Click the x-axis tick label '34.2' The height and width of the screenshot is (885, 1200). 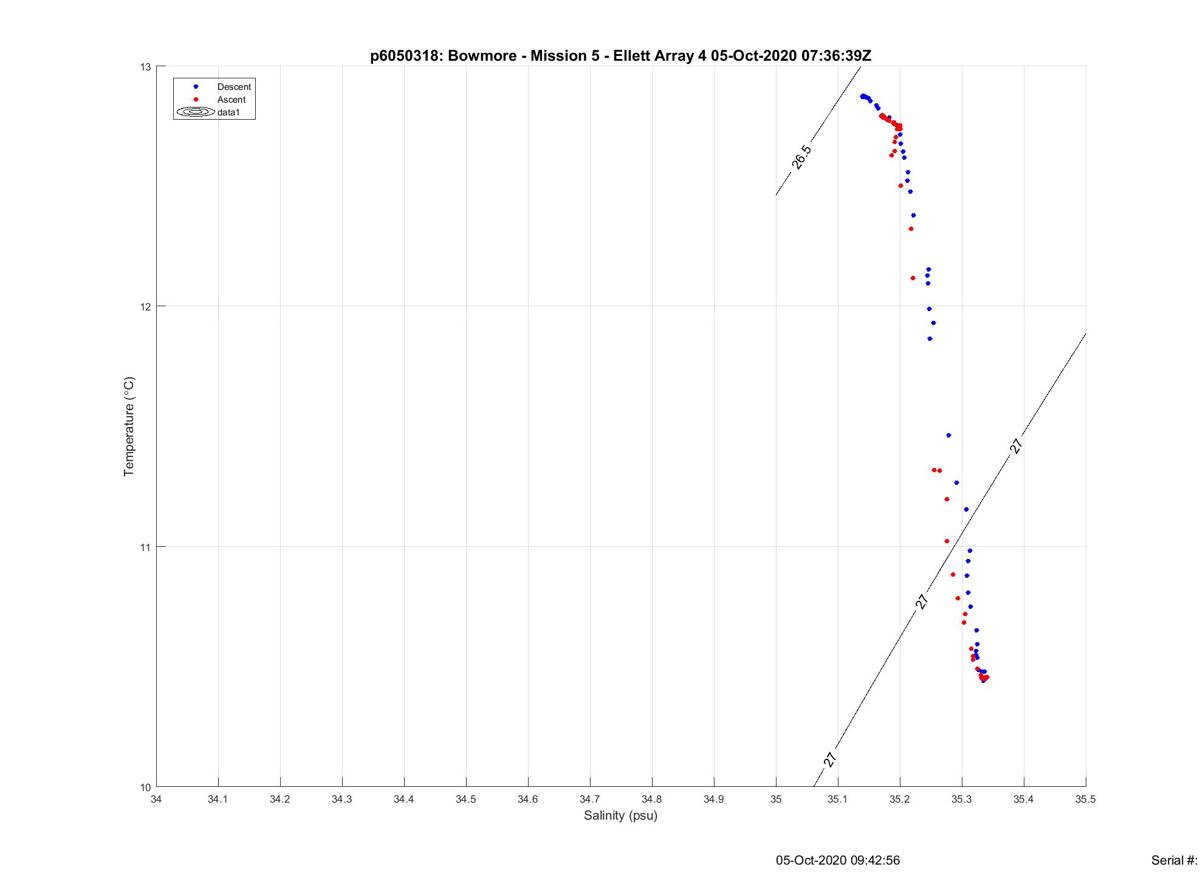(x=280, y=799)
